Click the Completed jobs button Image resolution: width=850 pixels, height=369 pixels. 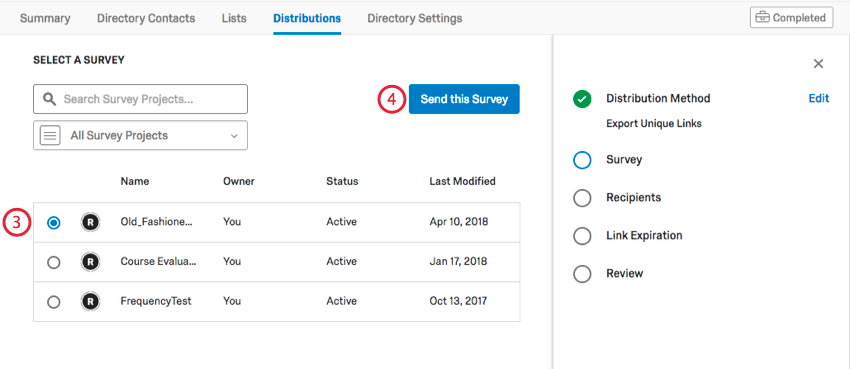click(x=791, y=17)
